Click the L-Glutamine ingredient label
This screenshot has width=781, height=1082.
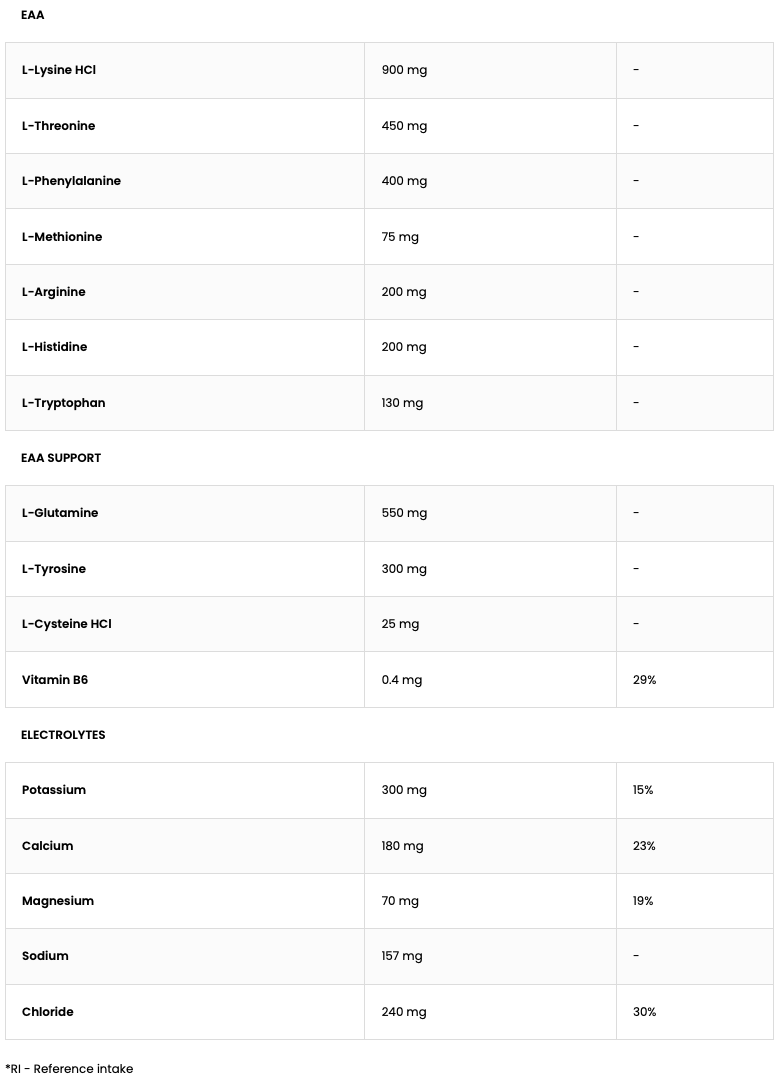(60, 513)
